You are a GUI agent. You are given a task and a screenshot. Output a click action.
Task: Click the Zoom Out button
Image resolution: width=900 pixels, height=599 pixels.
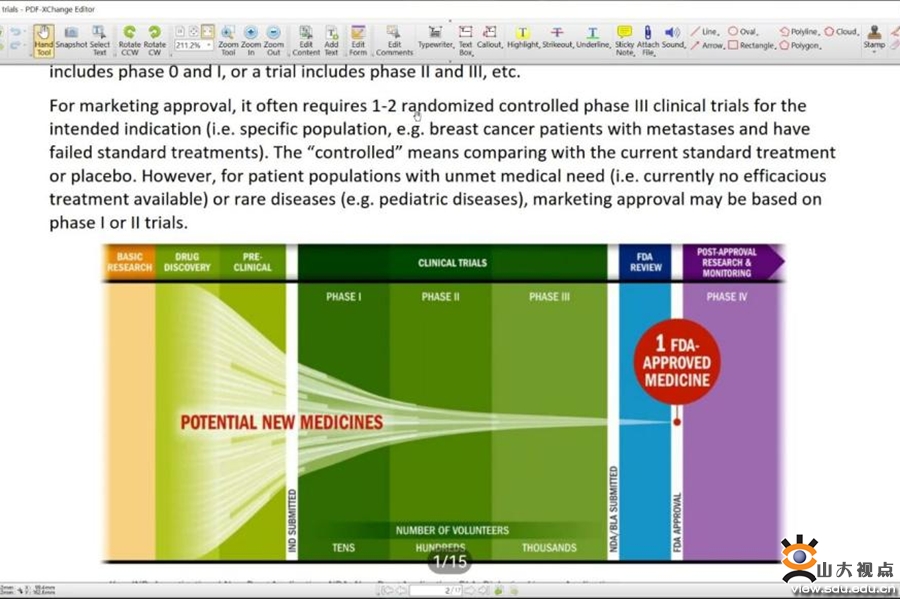point(273,39)
